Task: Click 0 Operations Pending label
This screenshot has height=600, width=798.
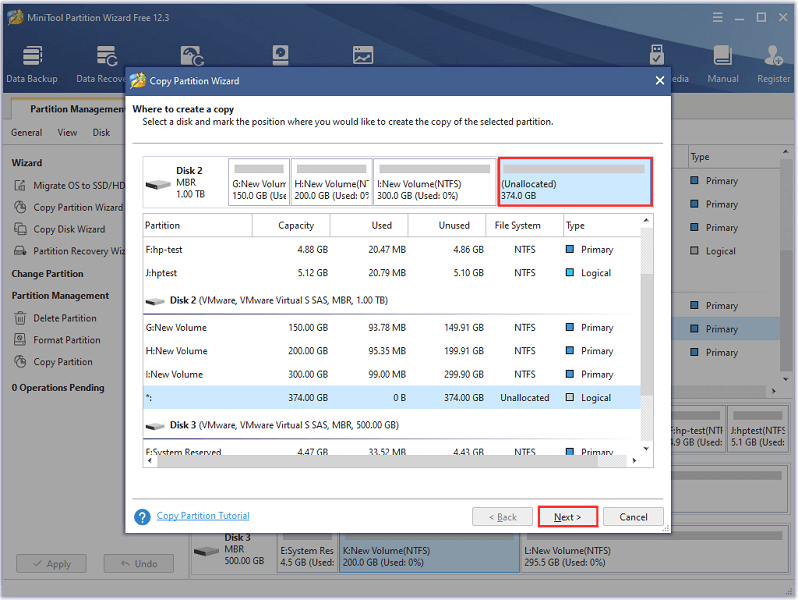Action: [x=58, y=388]
